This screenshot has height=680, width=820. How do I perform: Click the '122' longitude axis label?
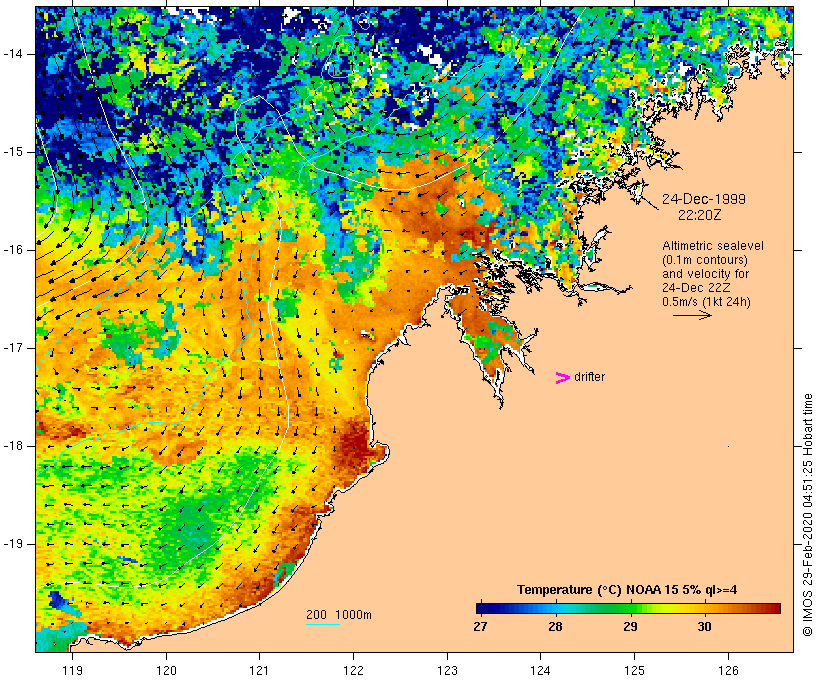point(354,670)
